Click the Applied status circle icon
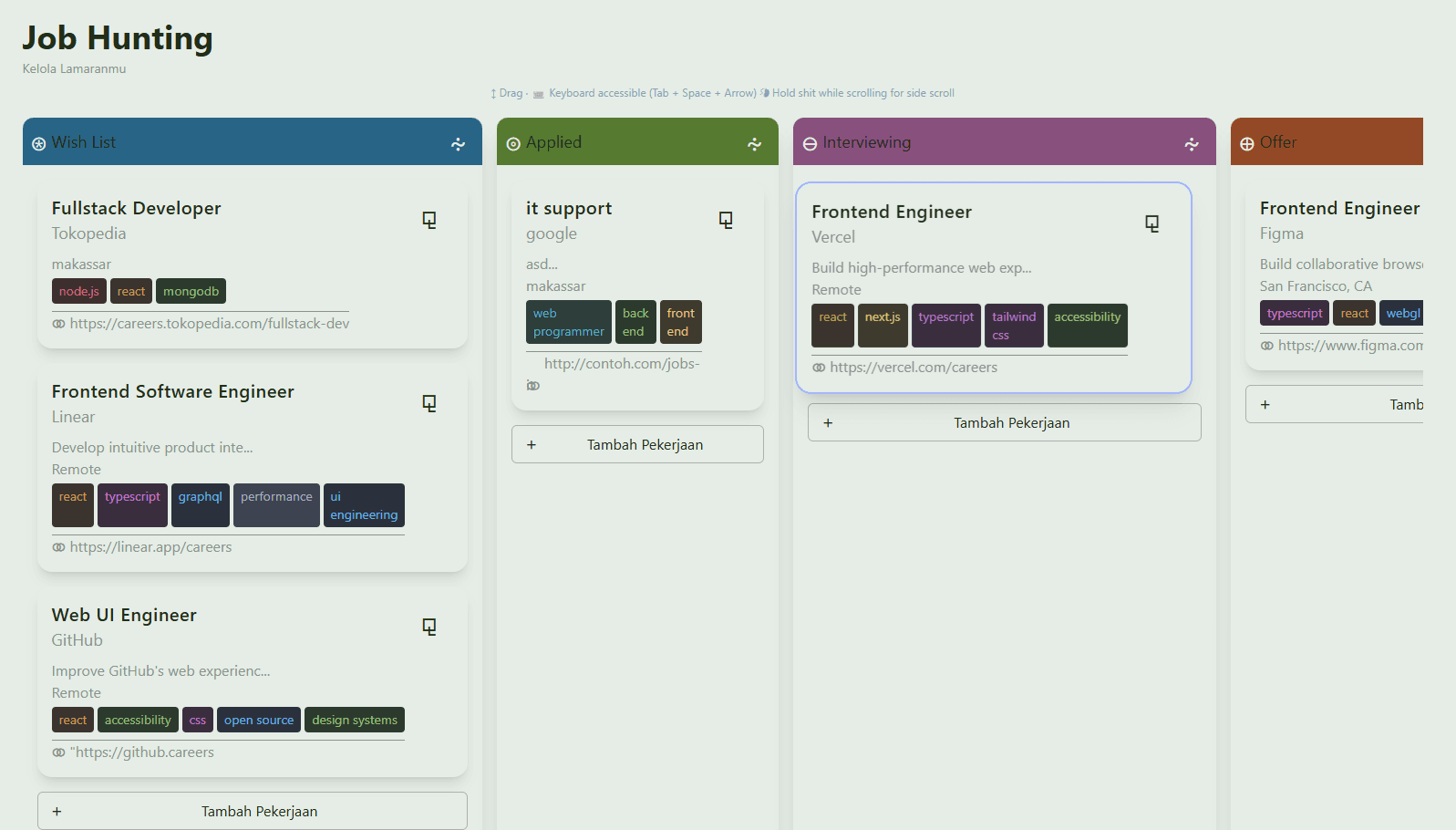Image resolution: width=1456 pixels, height=830 pixels. tap(513, 144)
